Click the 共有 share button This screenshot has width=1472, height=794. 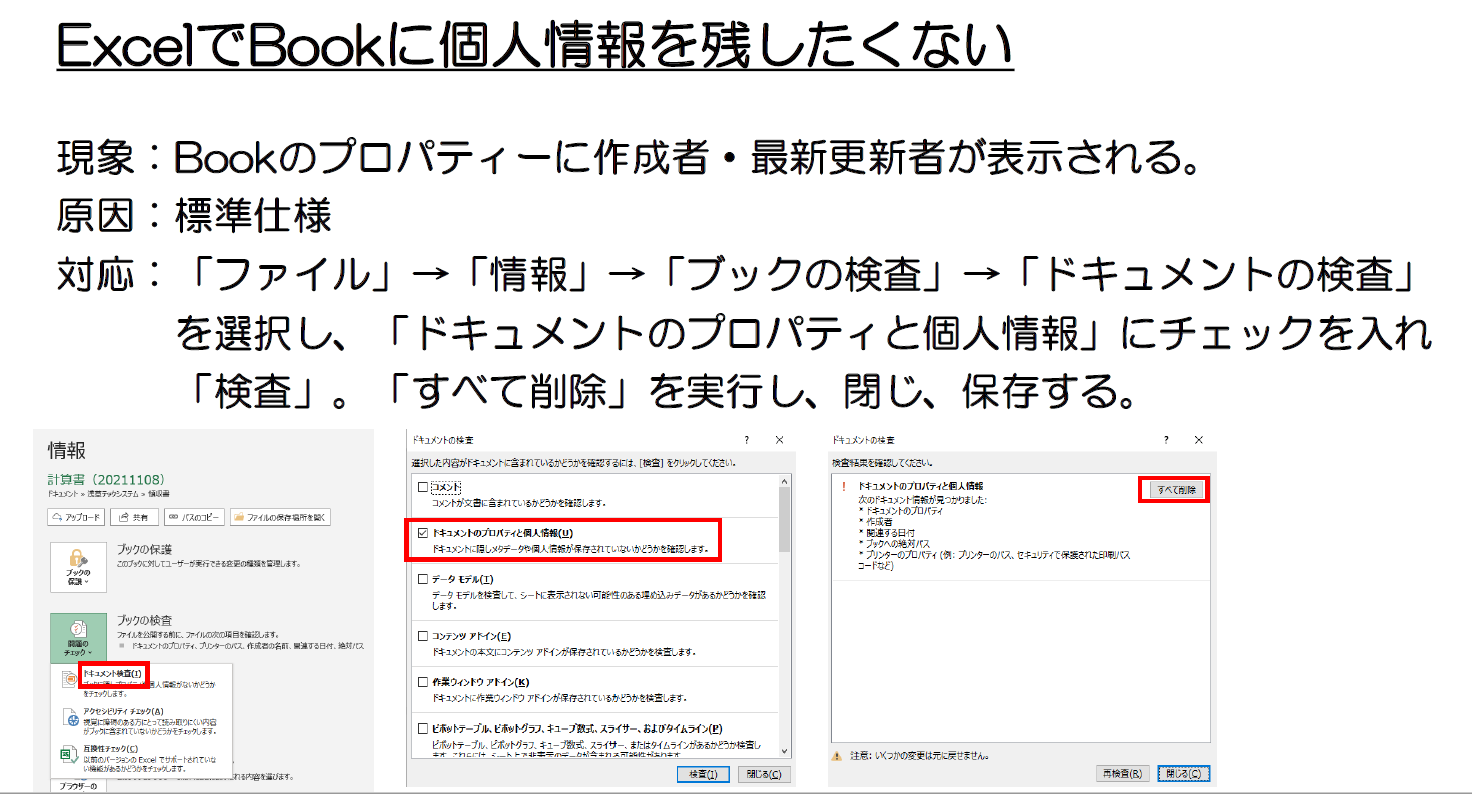tap(135, 517)
